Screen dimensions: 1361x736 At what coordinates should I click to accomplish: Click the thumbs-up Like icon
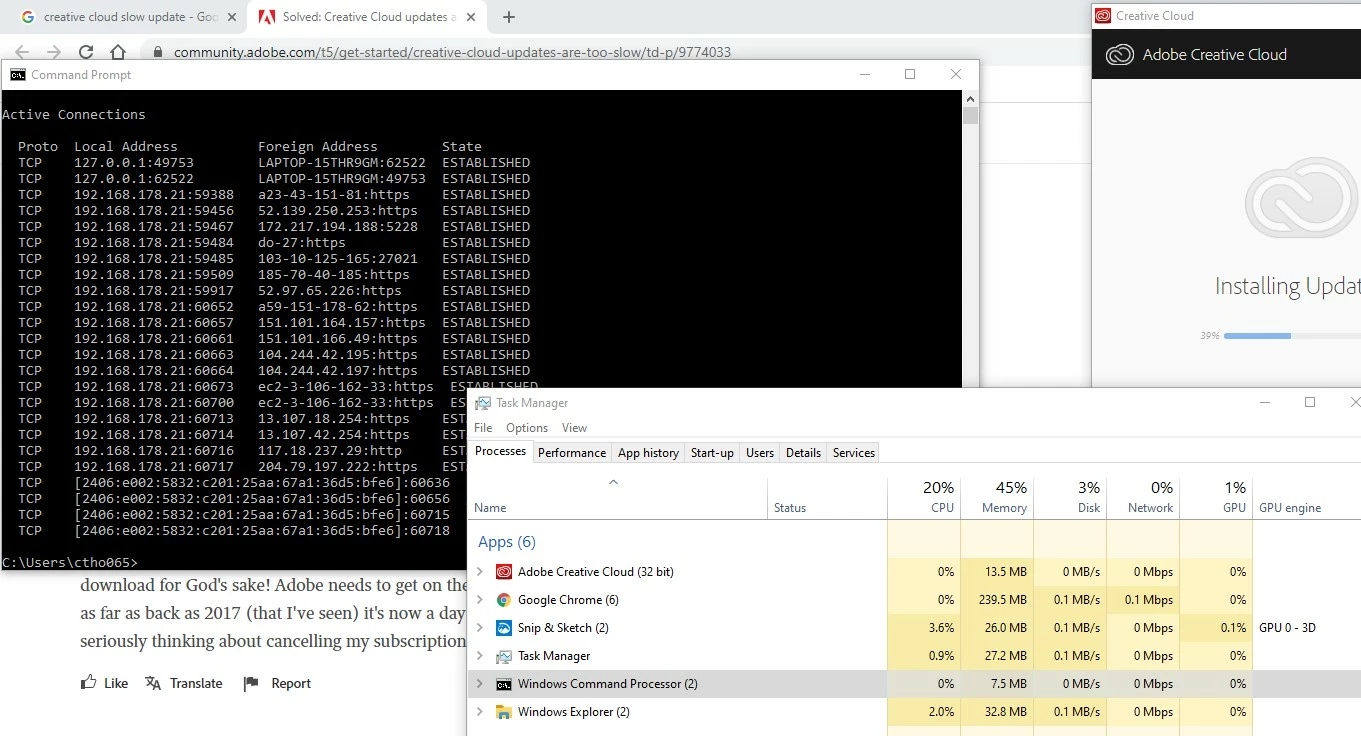pos(89,683)
